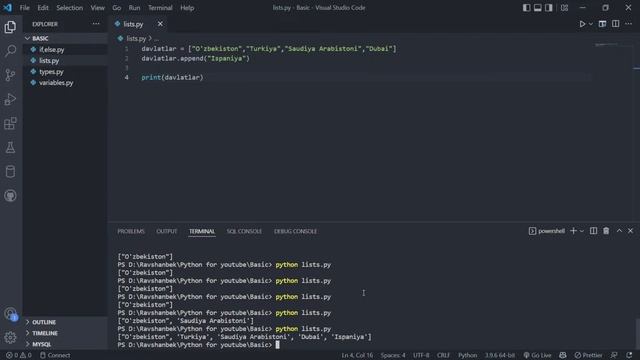Select the lists.py editor tab
This screenshot has height=360, width=640.
(x=133, y=24)
